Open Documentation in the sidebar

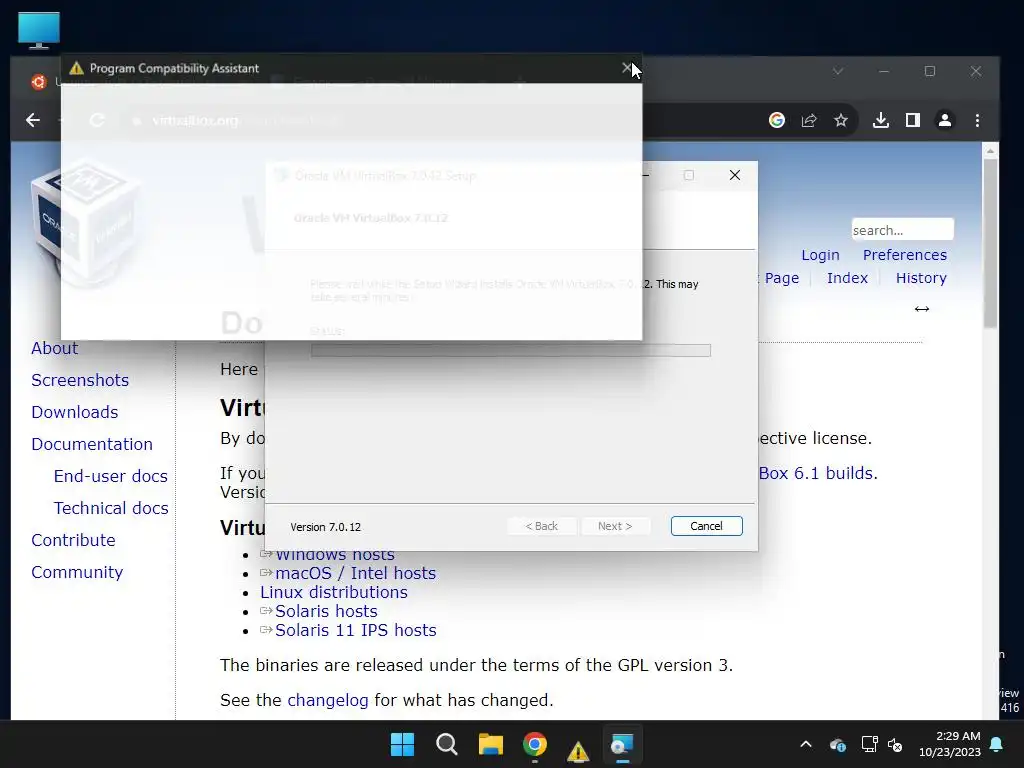[x=91, y=444]
